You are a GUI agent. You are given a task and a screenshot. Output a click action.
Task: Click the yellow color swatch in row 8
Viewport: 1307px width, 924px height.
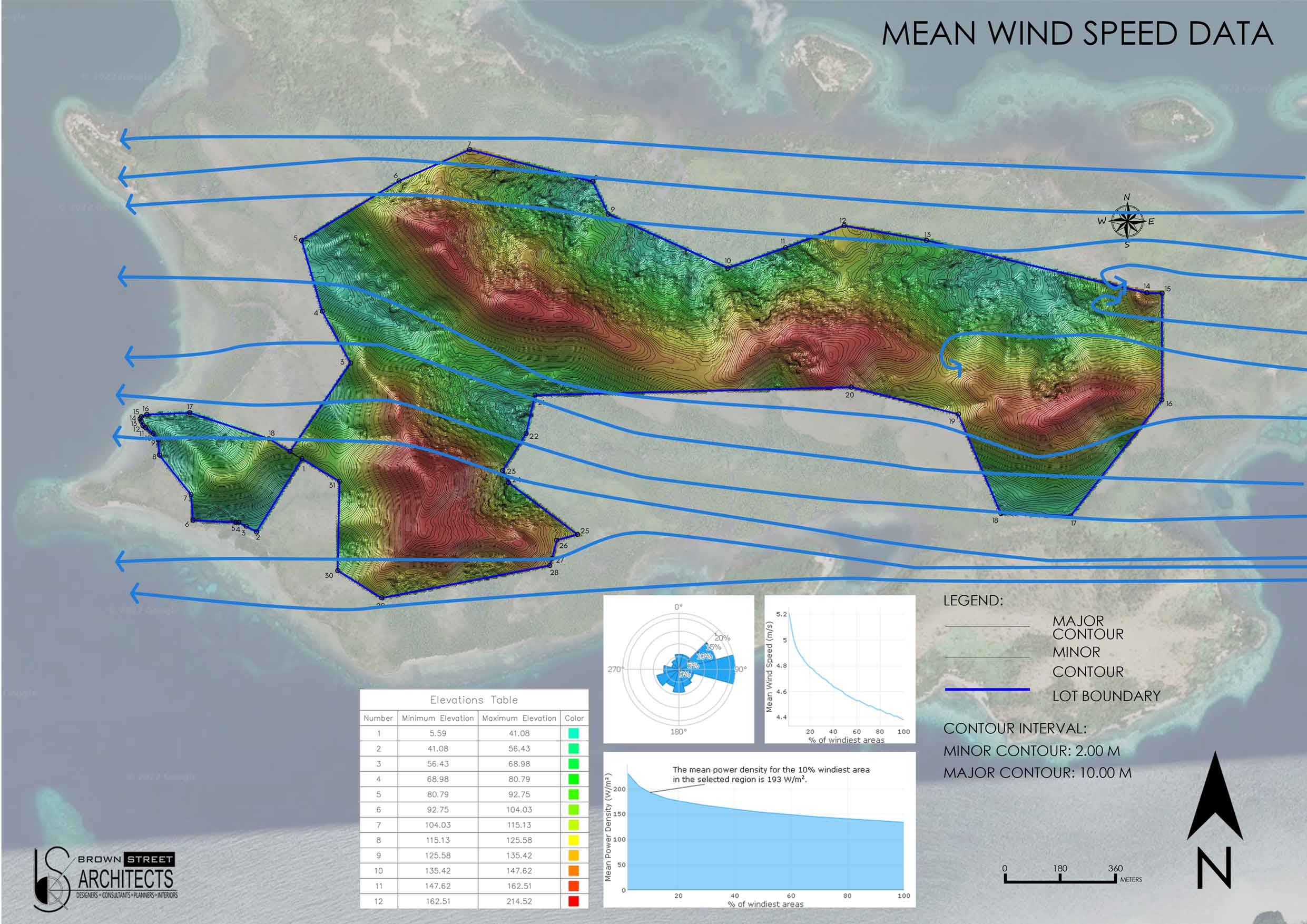tap(574, 840)
